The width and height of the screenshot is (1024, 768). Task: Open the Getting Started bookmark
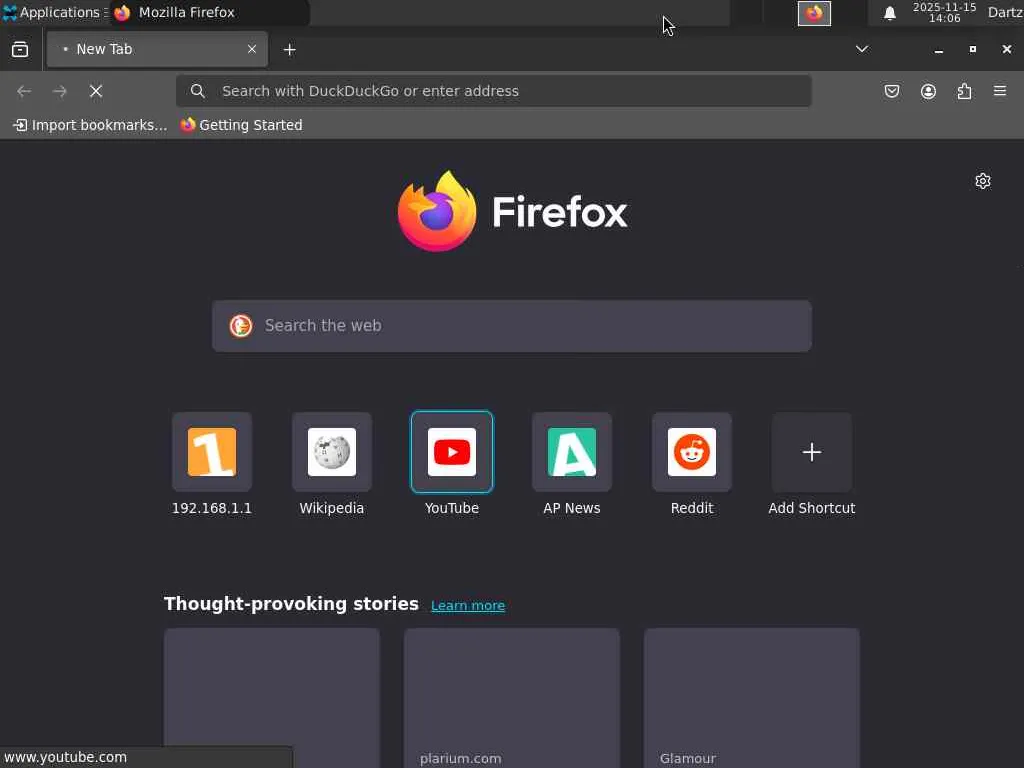[x=242, y=125]
